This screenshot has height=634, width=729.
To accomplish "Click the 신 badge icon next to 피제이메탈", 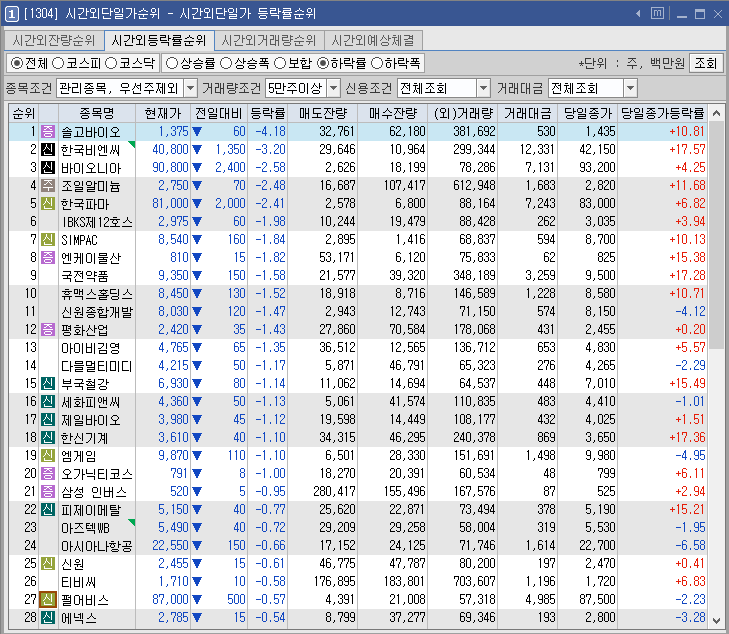I will (x=48, y=509).
